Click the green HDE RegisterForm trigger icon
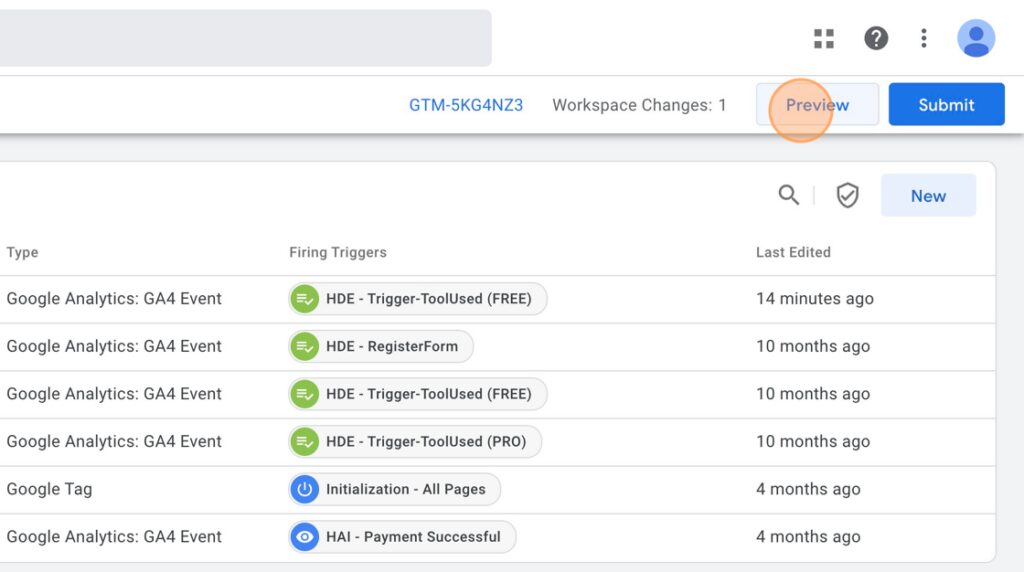Viewport: 1024px width, 572px height. pyautogui.click(x=304, y=346)
